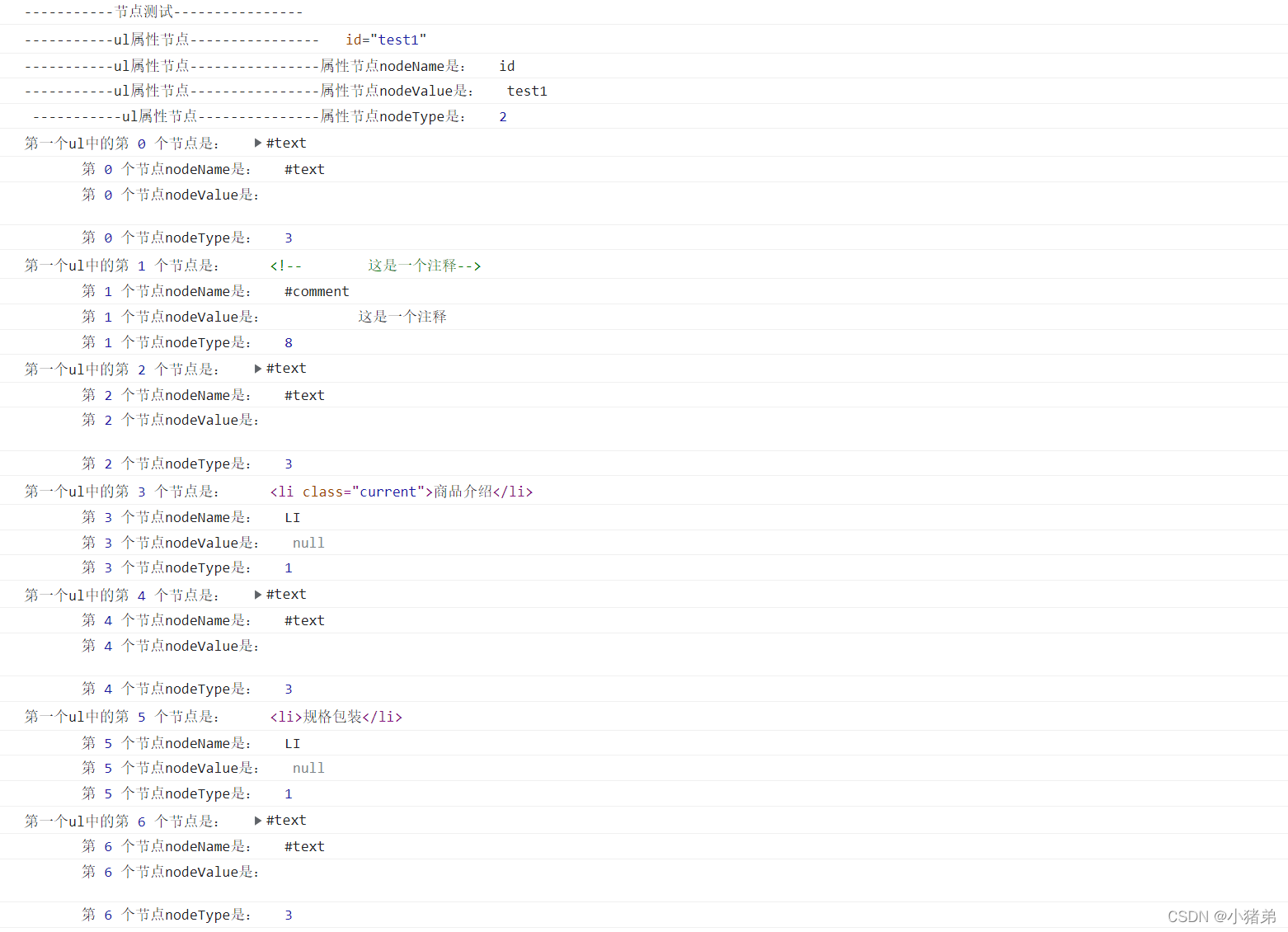Image resolution: width=1288 pixels, height=932 pixels.
Task: Select the #text nodeName value of node 0
Action: pos(304,169)
